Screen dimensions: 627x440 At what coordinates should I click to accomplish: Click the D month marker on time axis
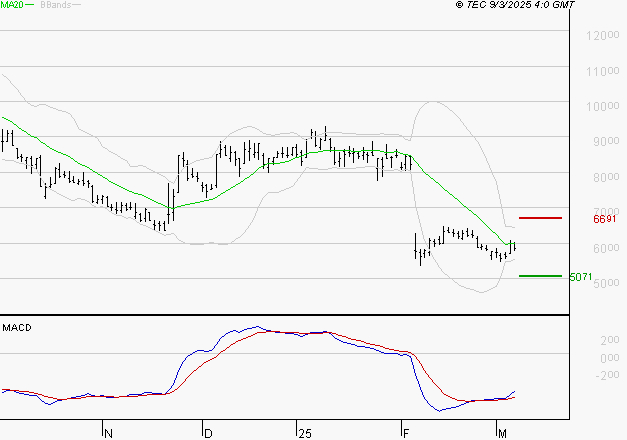[208, 433]
